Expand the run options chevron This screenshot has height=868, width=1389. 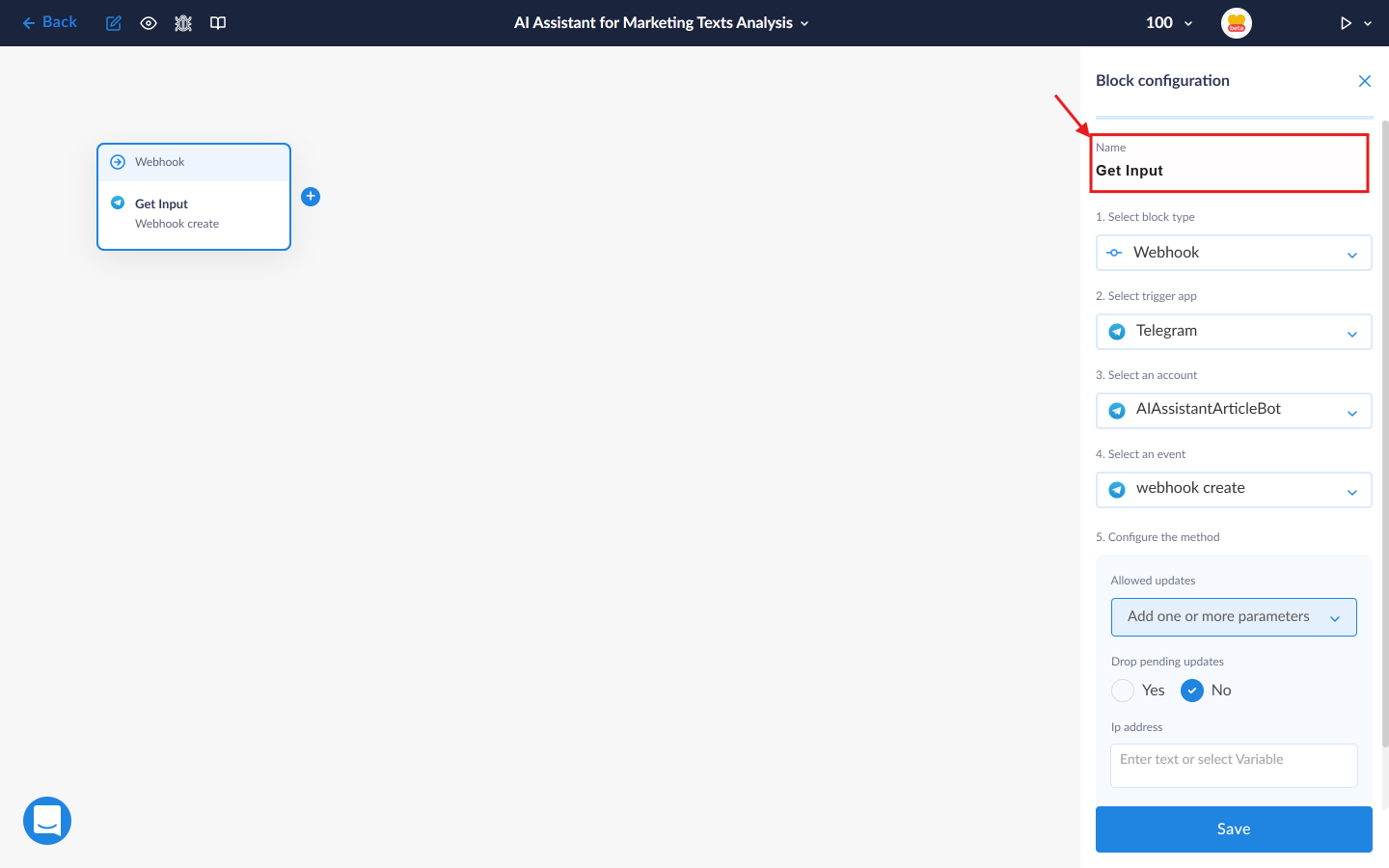[1368, 24]
